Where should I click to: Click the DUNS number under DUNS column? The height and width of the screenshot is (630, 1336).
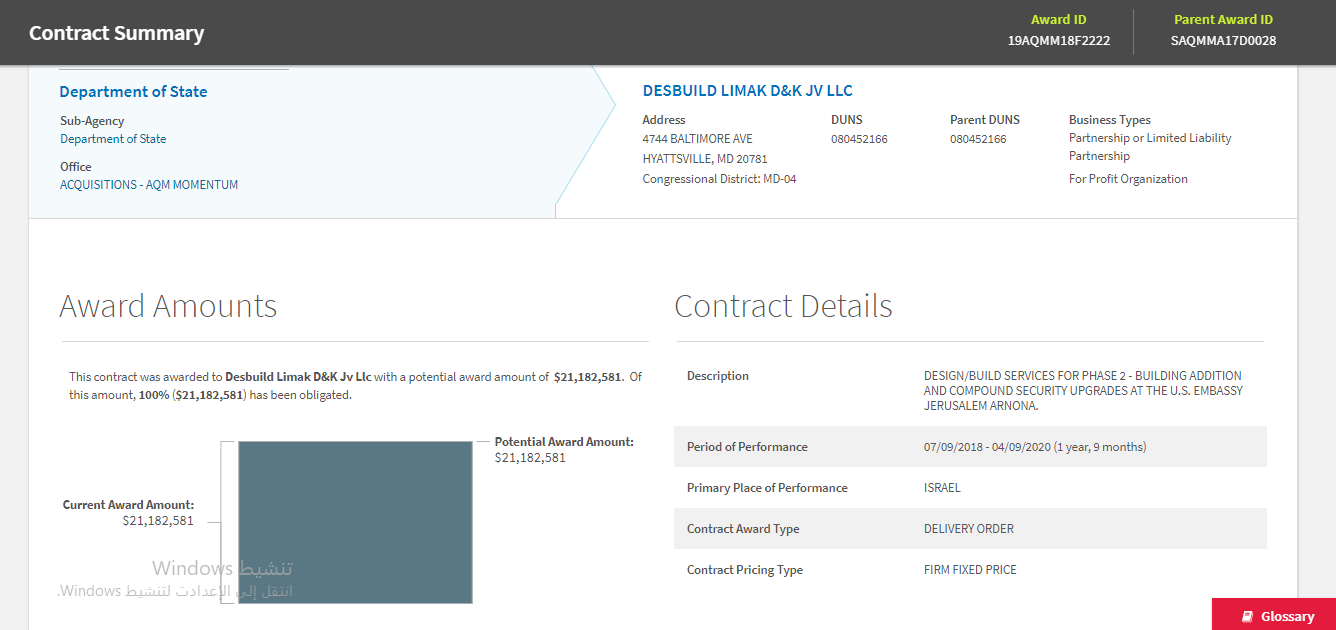(x=859, y=139)
